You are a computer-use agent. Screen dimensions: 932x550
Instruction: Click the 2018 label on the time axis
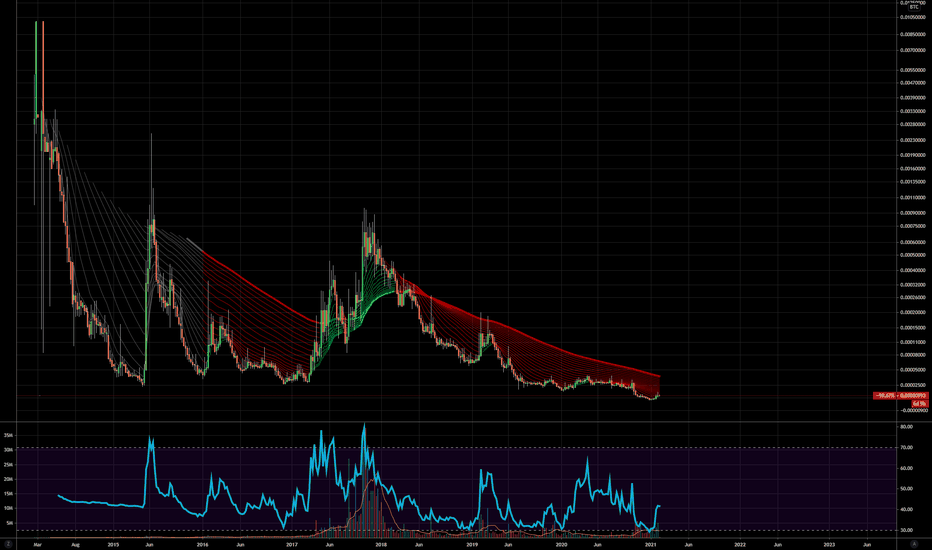(x=381, y=544)
